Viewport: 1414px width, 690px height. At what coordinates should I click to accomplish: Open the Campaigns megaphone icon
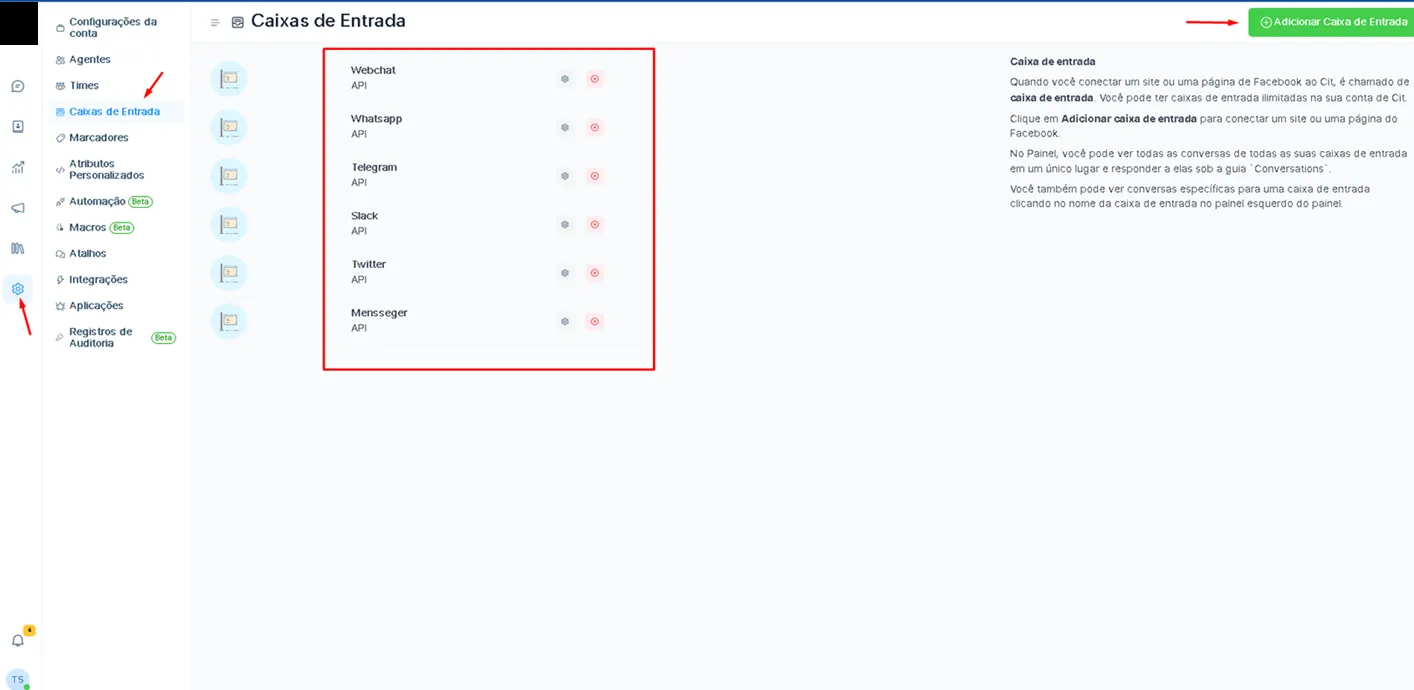click(x=18, y=208)
